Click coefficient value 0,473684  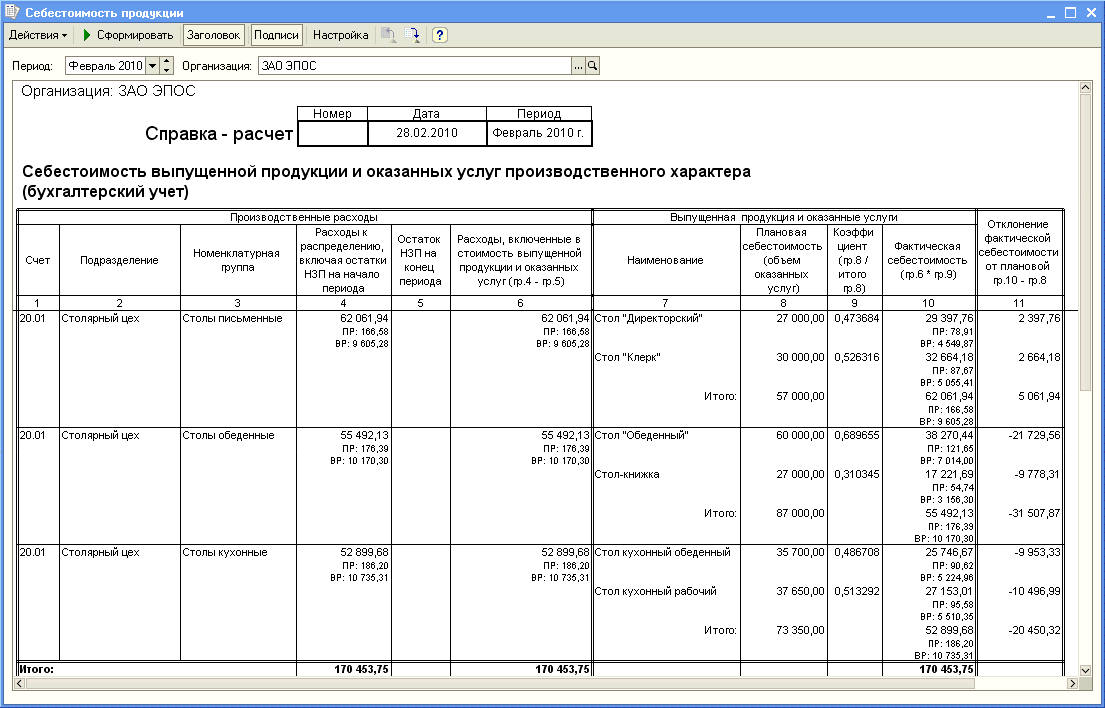point(856,318)
